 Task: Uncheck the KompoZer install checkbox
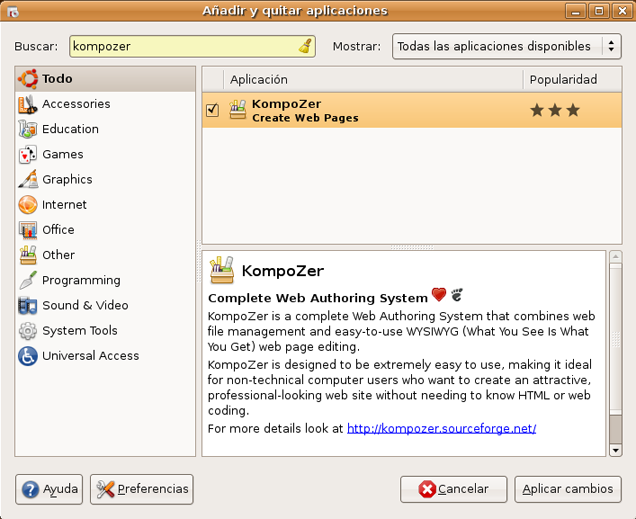pos(213,110)
